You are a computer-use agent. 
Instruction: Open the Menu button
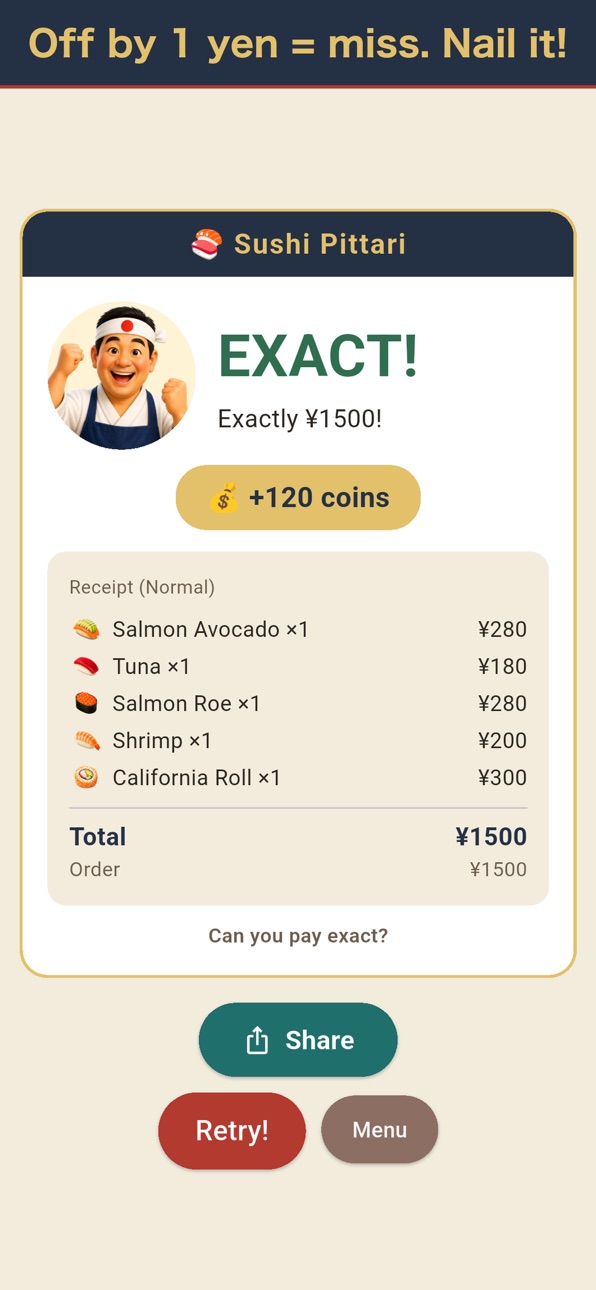[x=380, y=1130]
